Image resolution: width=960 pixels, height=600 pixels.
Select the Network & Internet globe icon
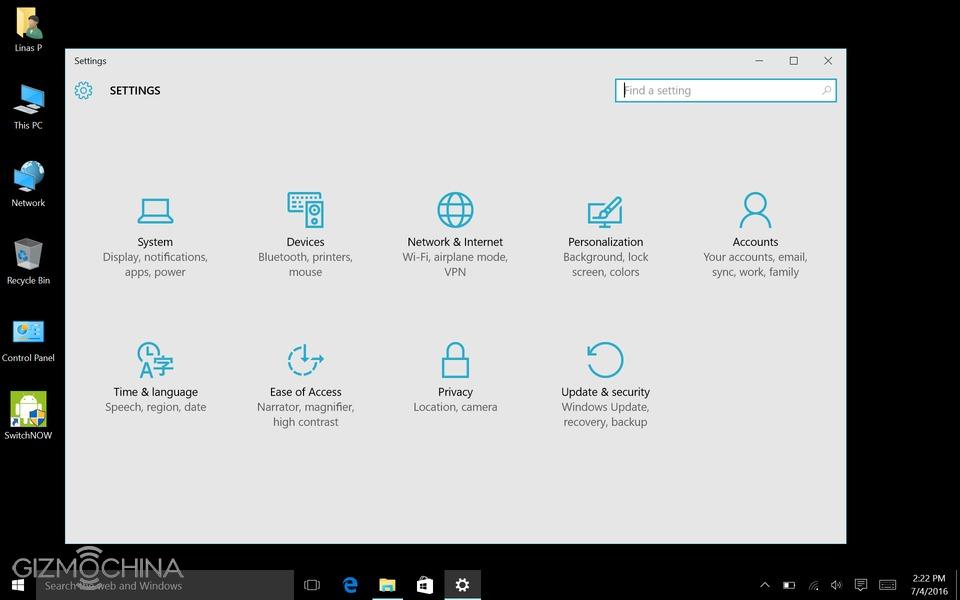455,211
